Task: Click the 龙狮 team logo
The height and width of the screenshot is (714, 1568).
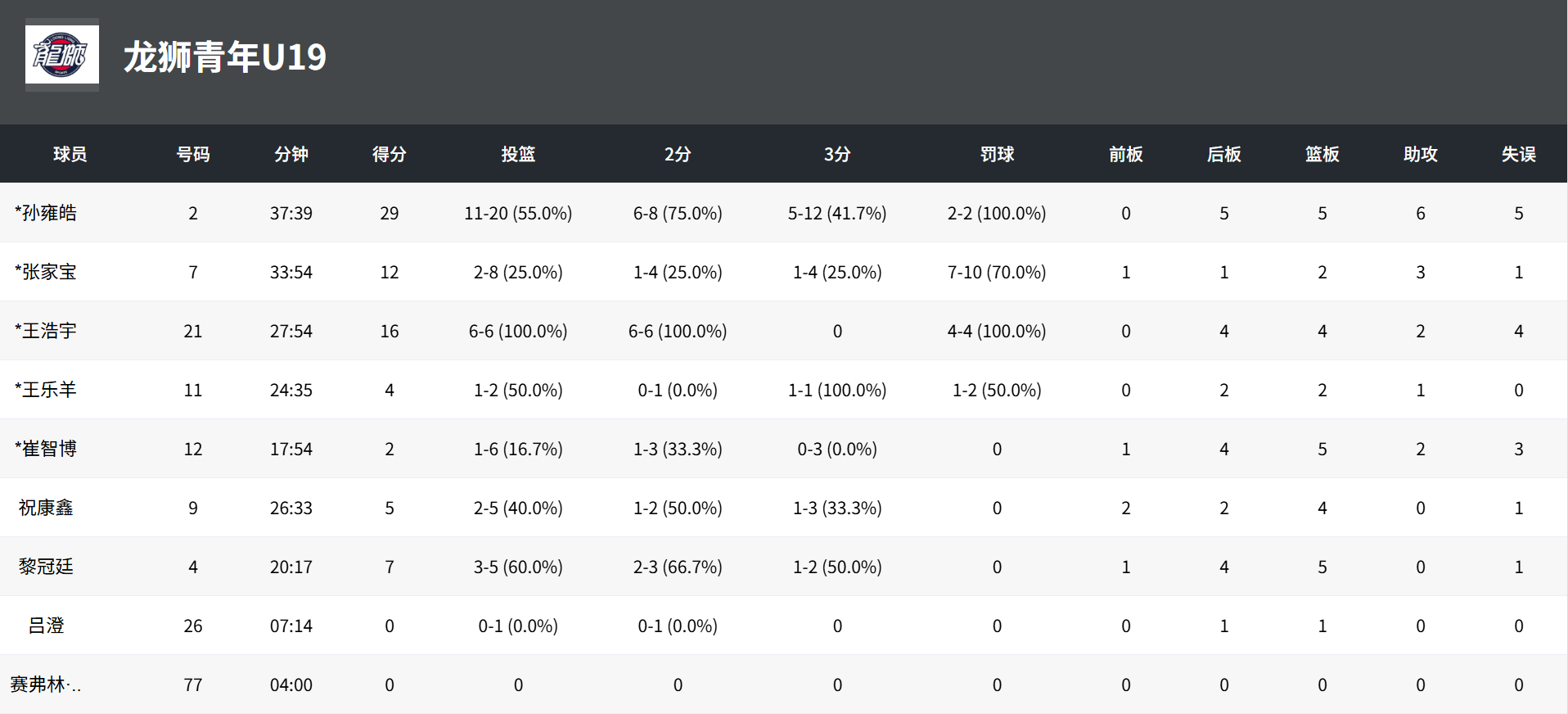Action: tap(62, 55)
